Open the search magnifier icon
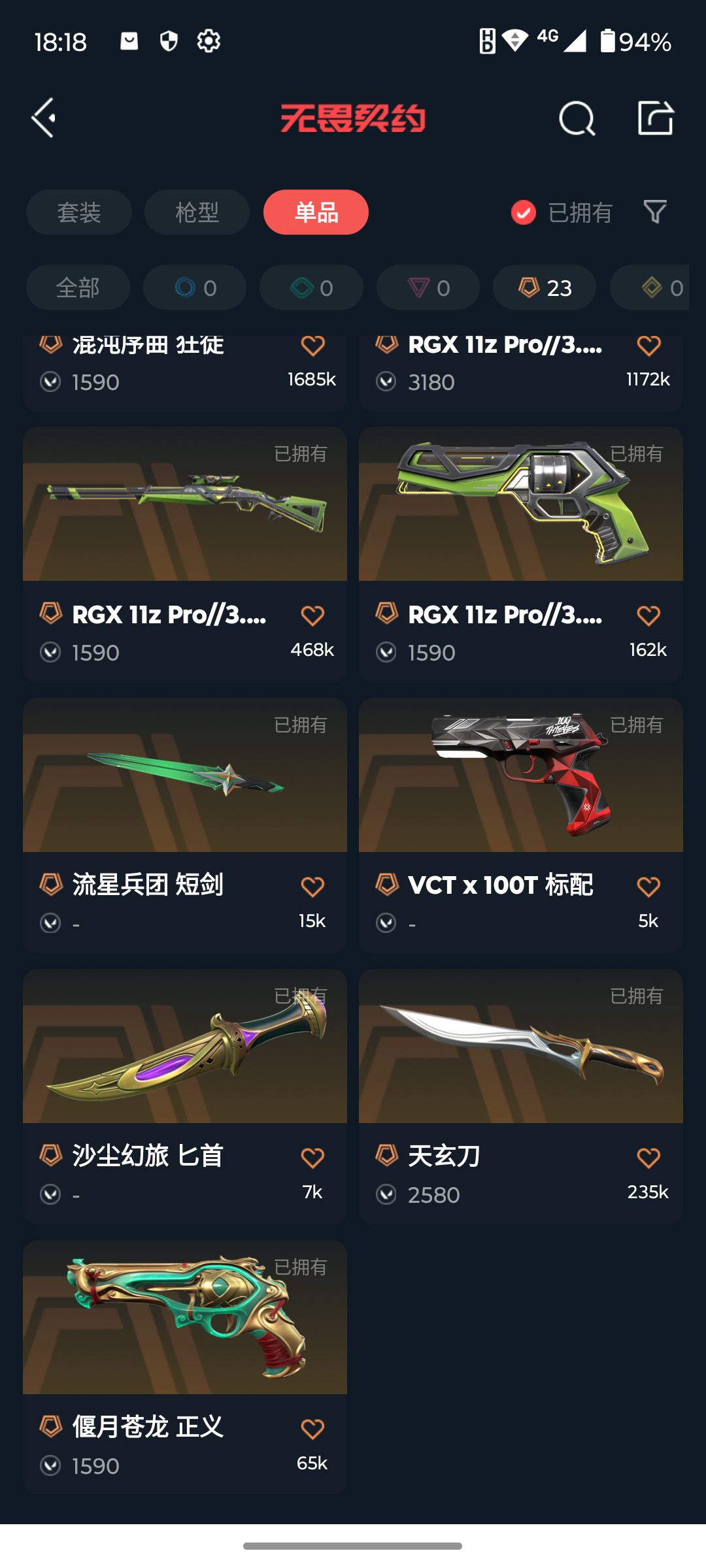Screen dimensions: 706x1568 coord(577,118)
